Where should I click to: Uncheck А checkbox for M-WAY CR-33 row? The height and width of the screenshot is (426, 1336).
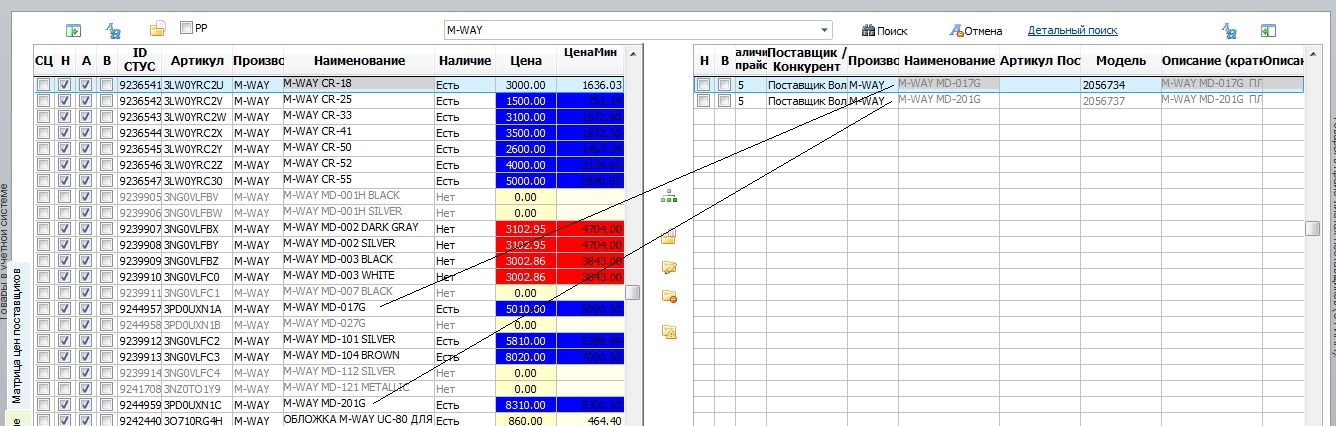click(x=86, y=117)
